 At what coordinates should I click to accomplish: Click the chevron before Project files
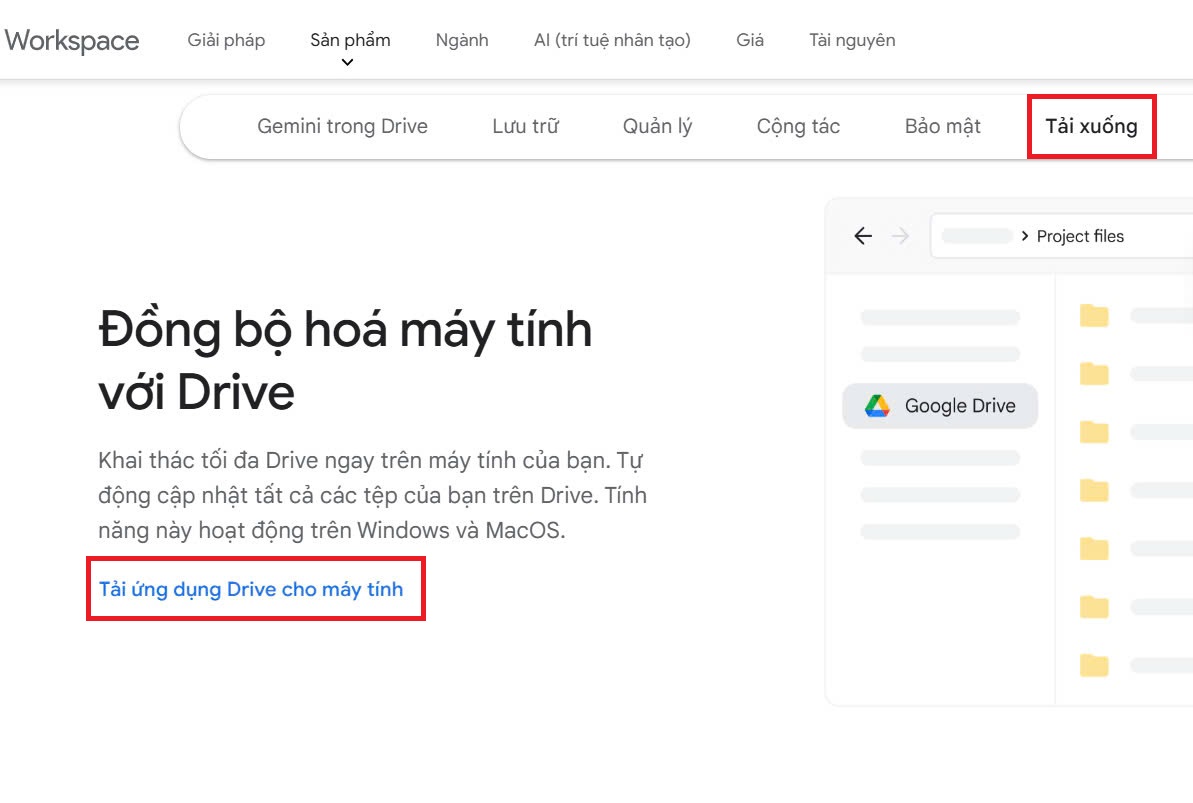click(x=1025, y=236)
